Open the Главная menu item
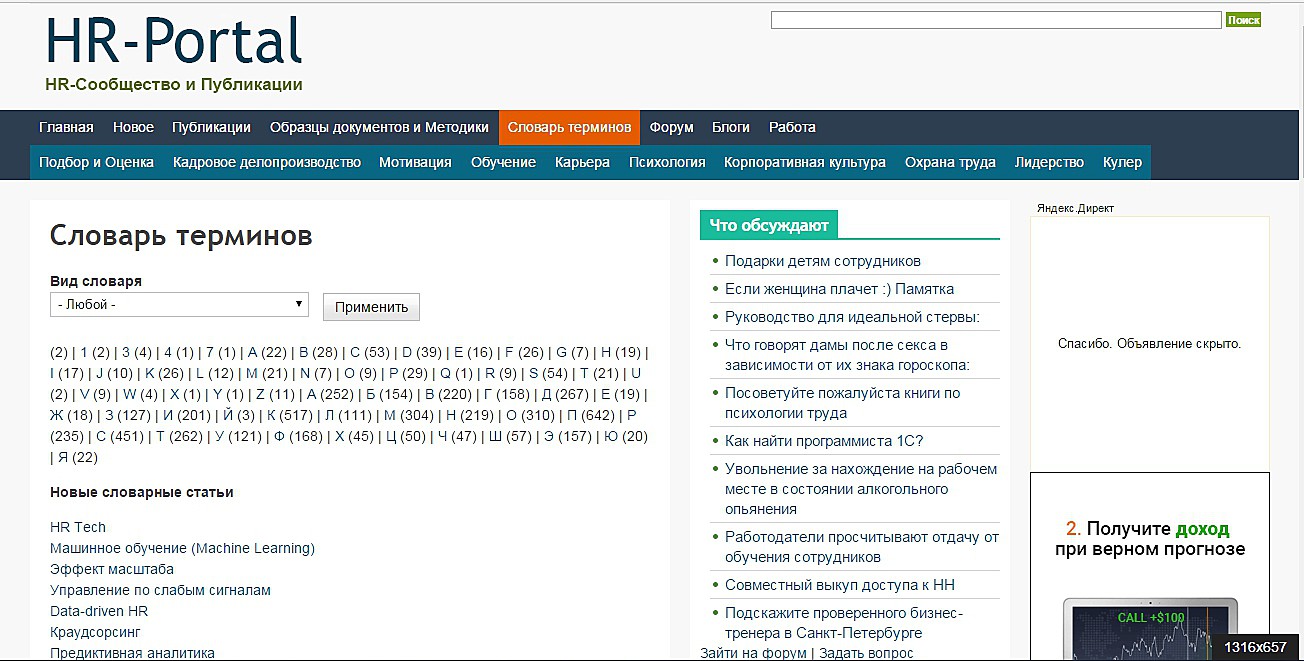The height and width of the screenshot is (661, 1304). [x=66, y=127]
